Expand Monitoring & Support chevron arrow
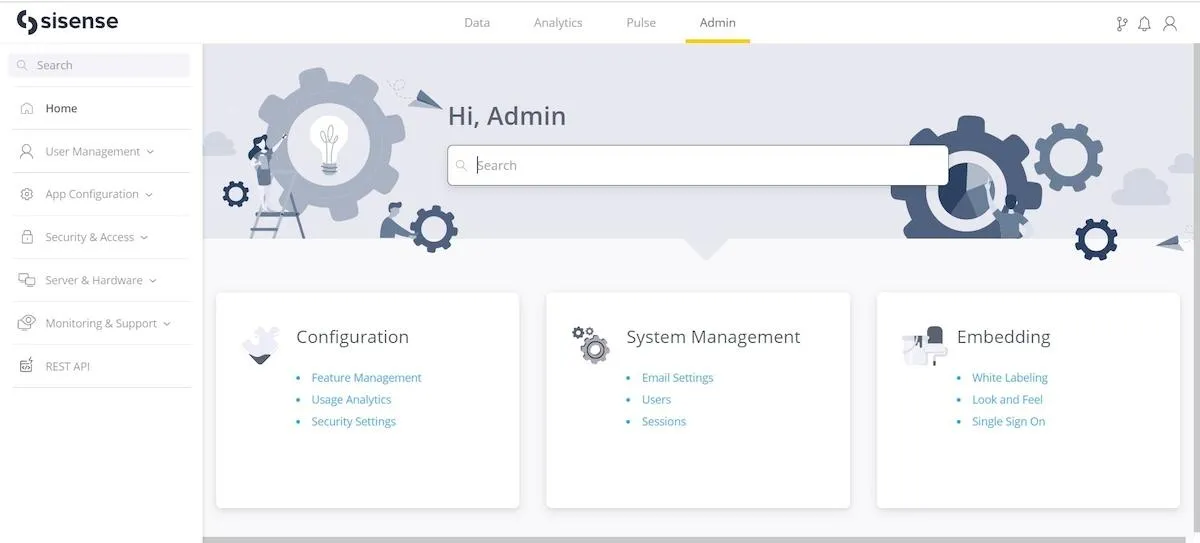The width and height of the screenshot is (1200, 543). [x=167, y=324]
